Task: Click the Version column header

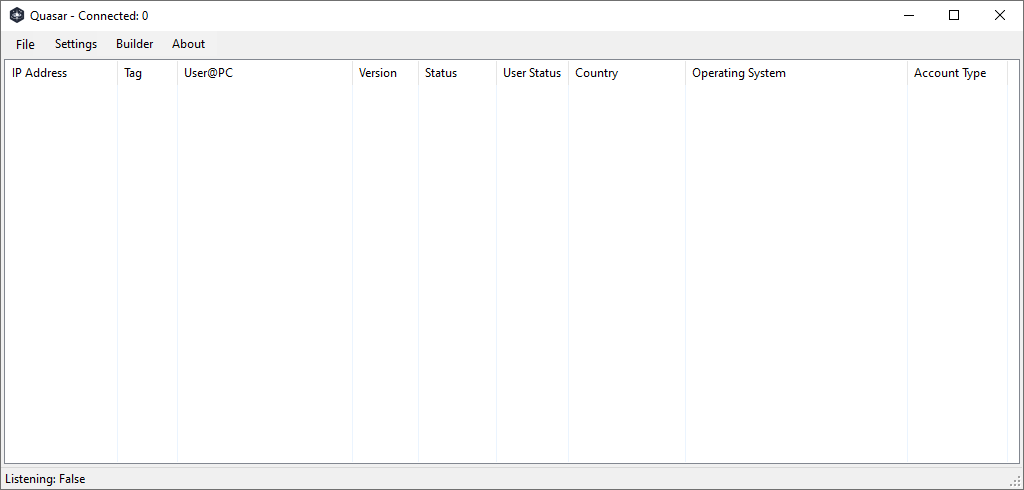Action: point(378,73)
